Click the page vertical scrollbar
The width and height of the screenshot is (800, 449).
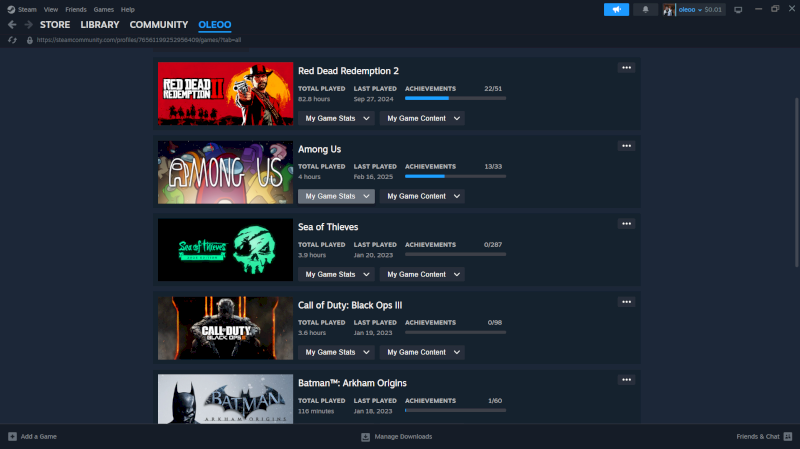click(796, 182)
